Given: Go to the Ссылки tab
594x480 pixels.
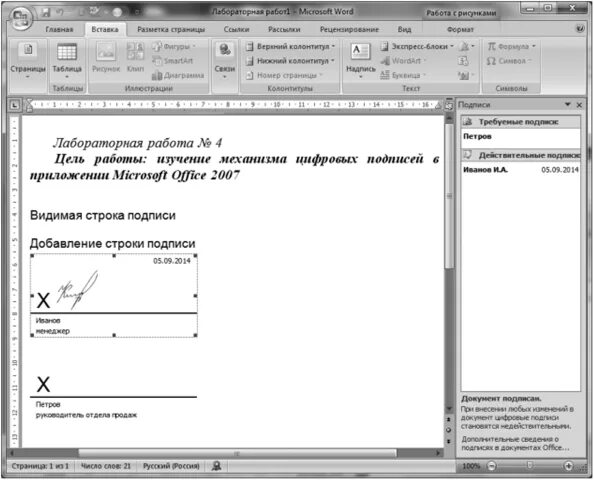Looking at the screenshot, I should coord(236,30).
